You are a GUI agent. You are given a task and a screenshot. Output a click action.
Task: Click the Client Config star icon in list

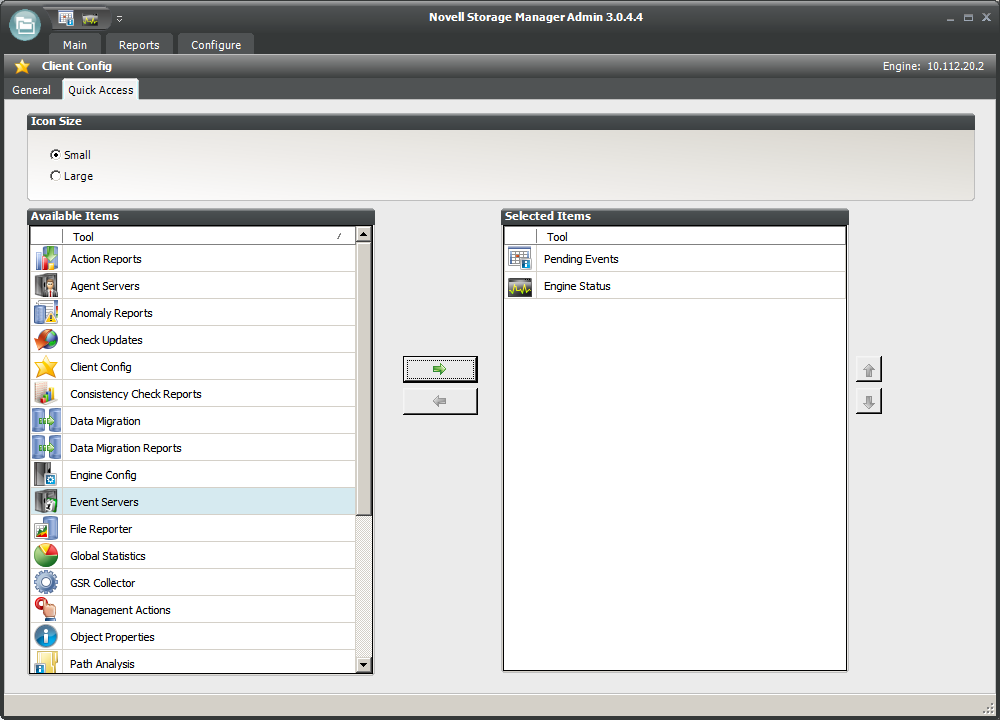point(47,367)
